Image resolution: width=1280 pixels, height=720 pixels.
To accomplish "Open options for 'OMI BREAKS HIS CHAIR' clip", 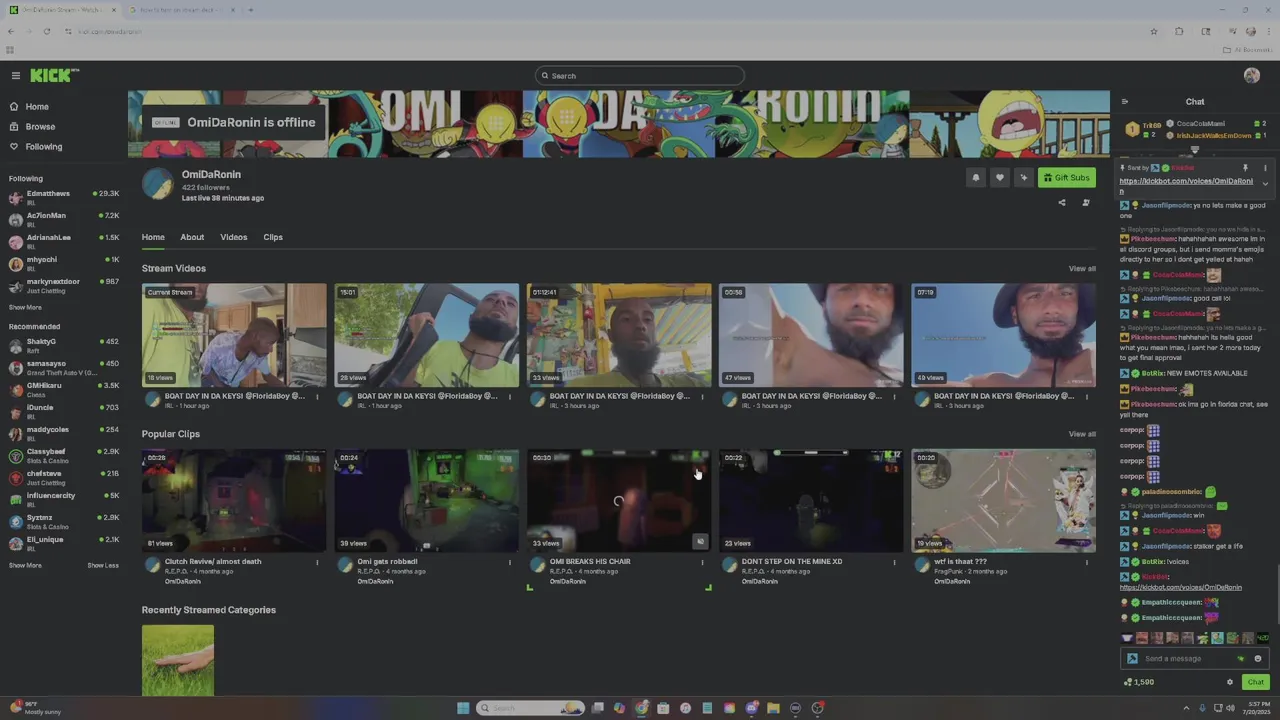I will pyautogui.click(x=702, y=562).
